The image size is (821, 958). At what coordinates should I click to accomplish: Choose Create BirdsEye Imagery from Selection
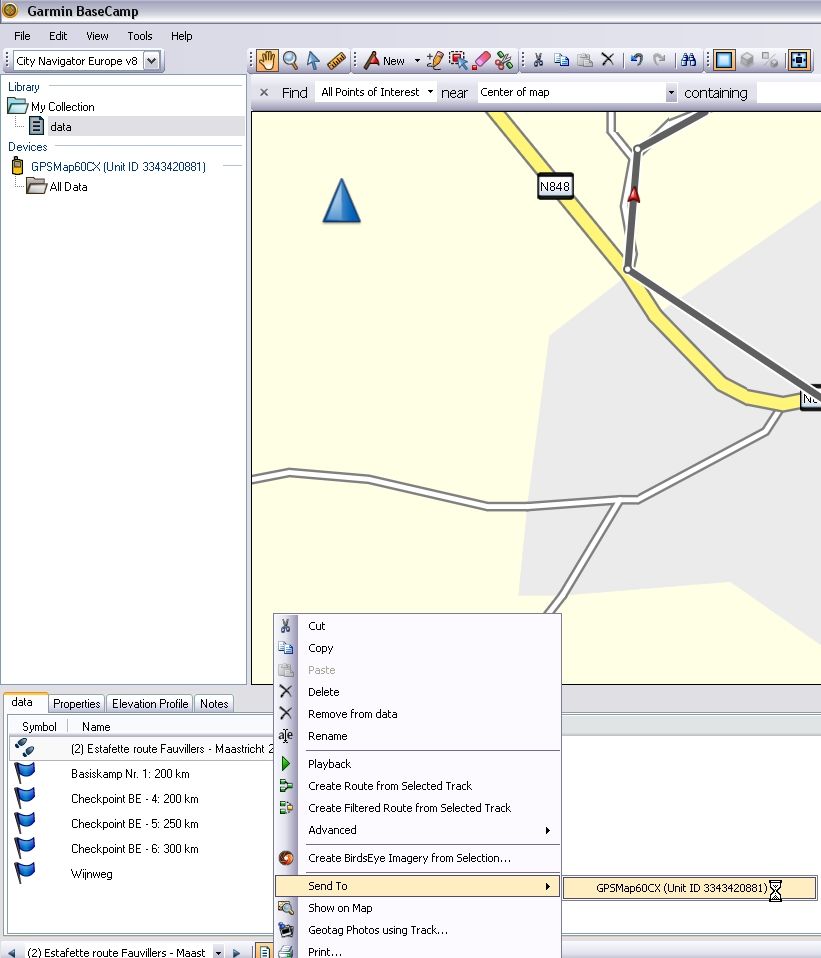pos(417,858)
